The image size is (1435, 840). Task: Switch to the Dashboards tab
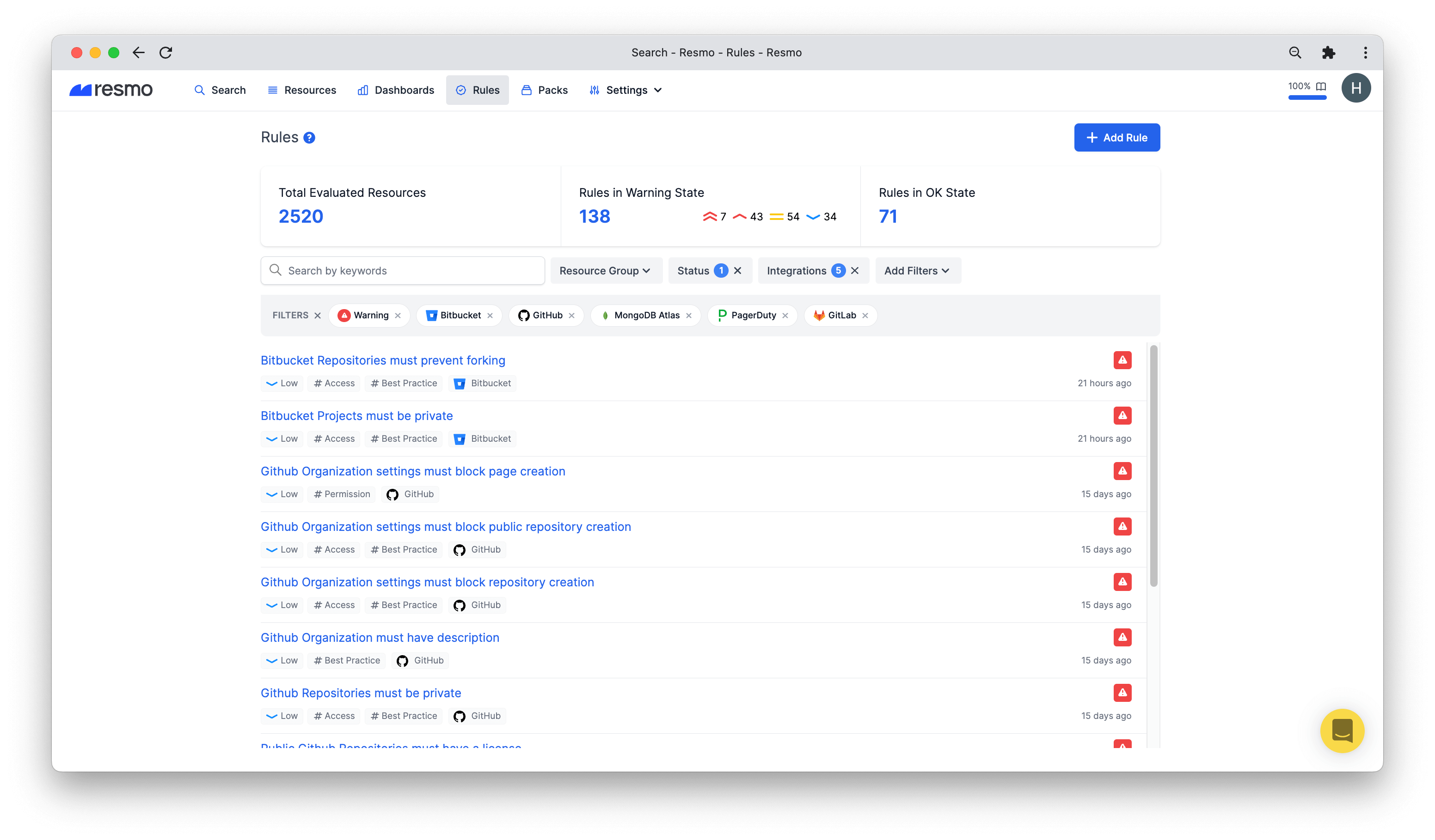point(396,91)
